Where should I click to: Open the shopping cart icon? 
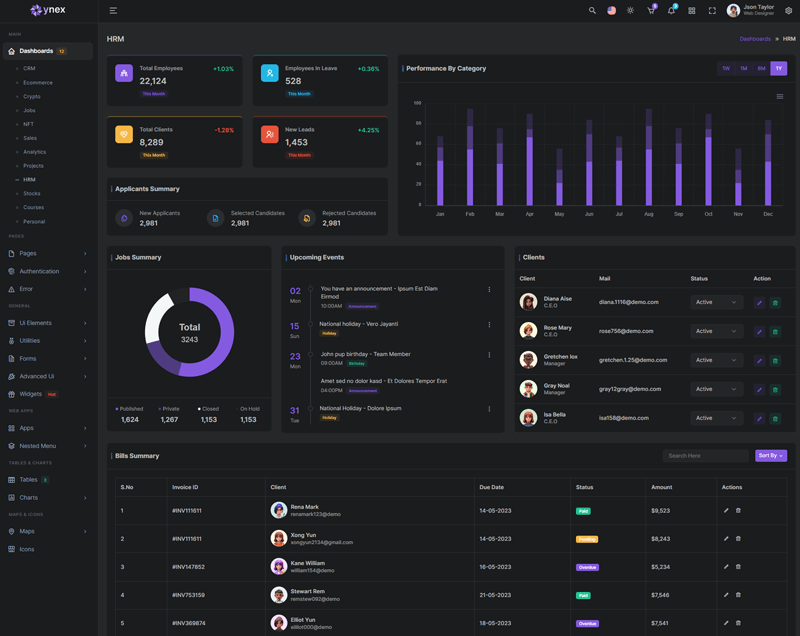tap(651, 11)
